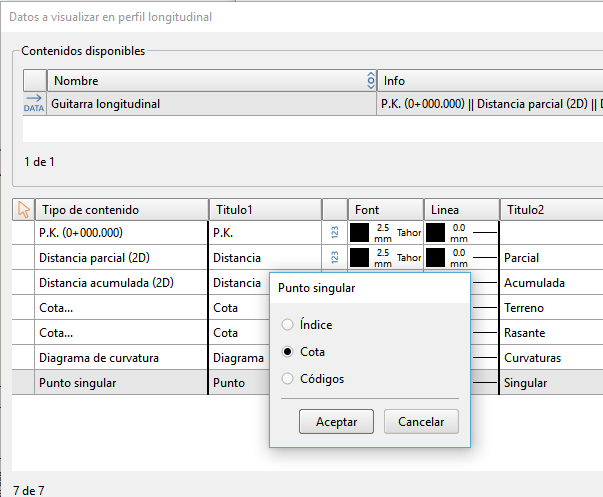The width and height of the screenshot is (603, 497).
Task: Click the Titulo2 cell reading Rasante
Action: click(x=551, y=332)
